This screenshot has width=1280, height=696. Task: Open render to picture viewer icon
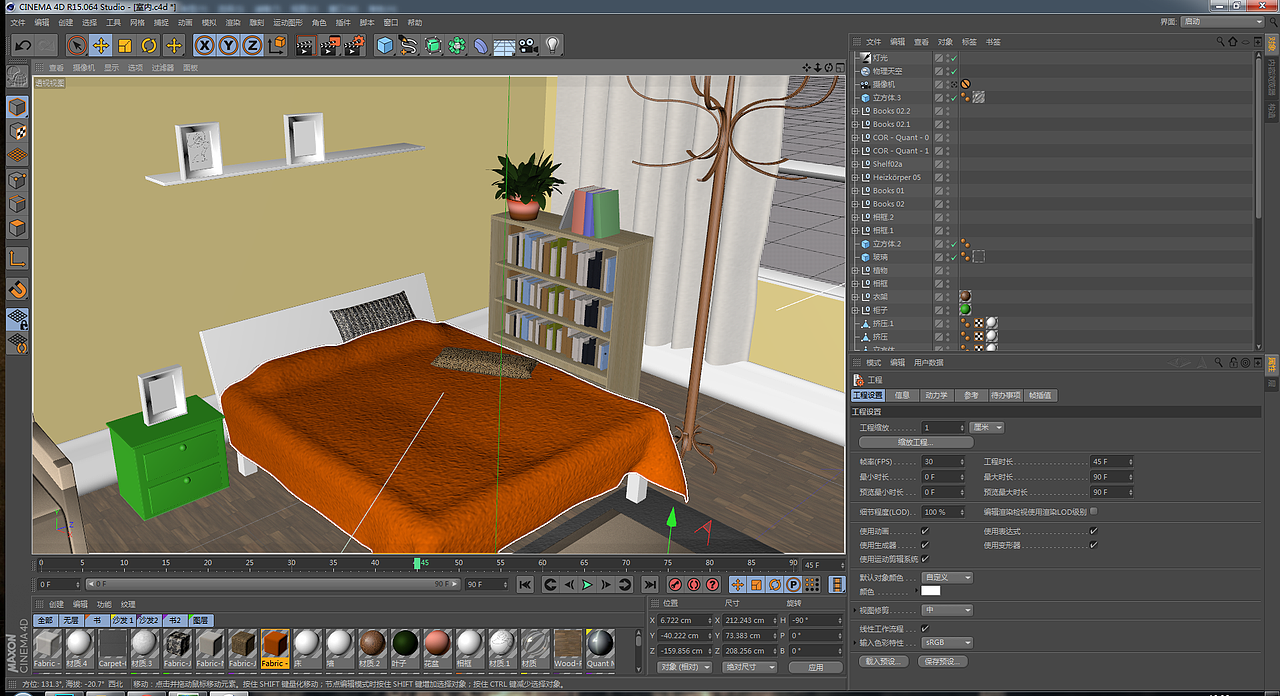329,45
